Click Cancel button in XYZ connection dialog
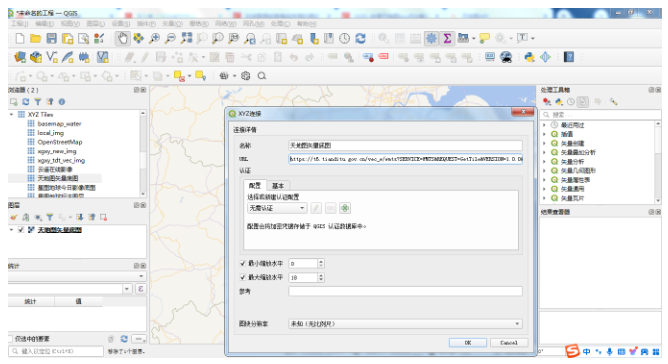 509,343
